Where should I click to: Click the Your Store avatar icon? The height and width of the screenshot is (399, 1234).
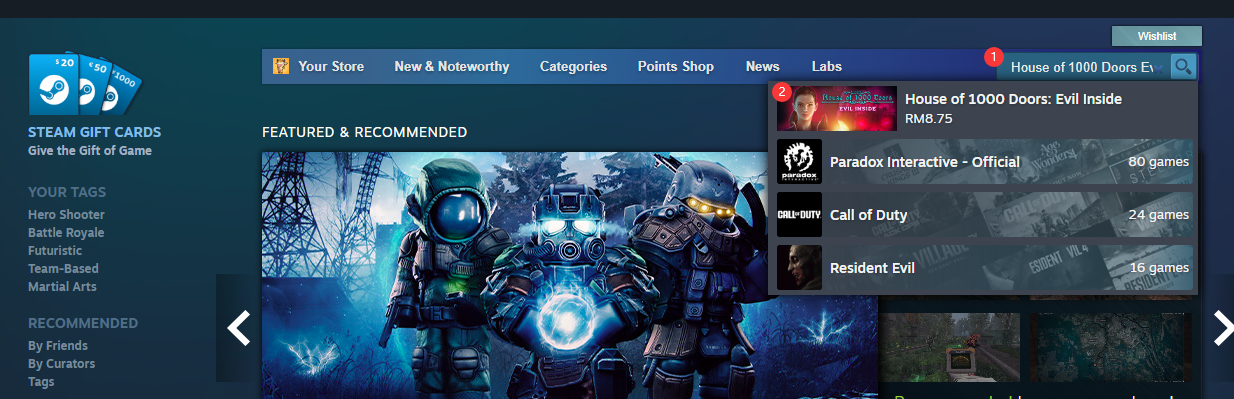[281, 67]
